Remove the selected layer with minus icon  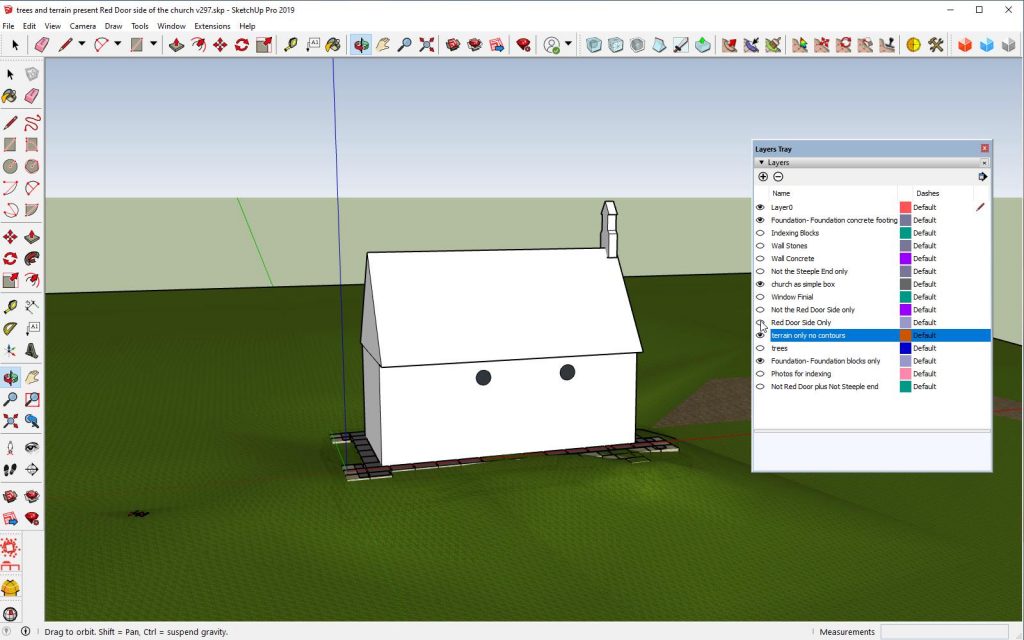click(778, 177)
